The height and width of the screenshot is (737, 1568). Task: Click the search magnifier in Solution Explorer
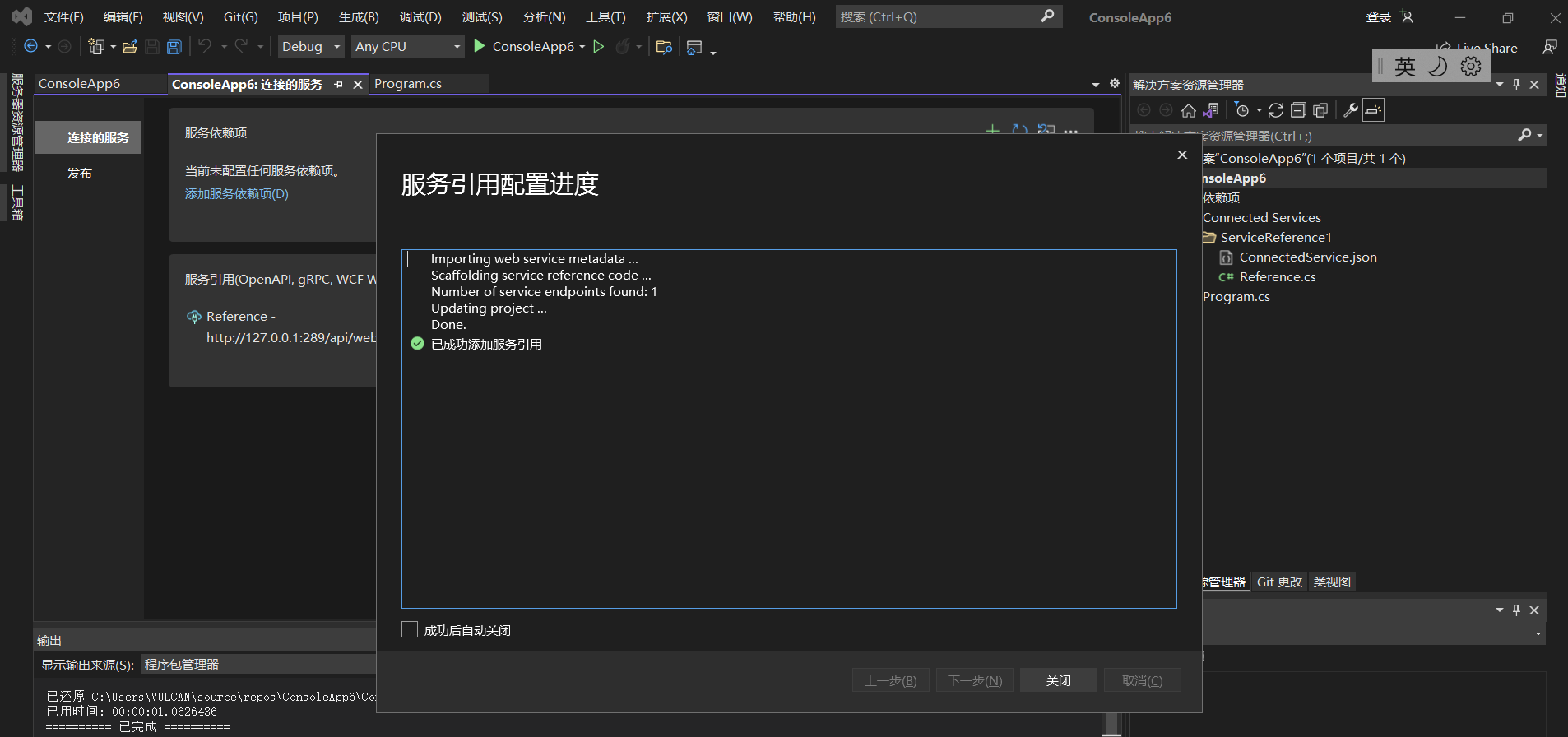(x=1524, y=135)
